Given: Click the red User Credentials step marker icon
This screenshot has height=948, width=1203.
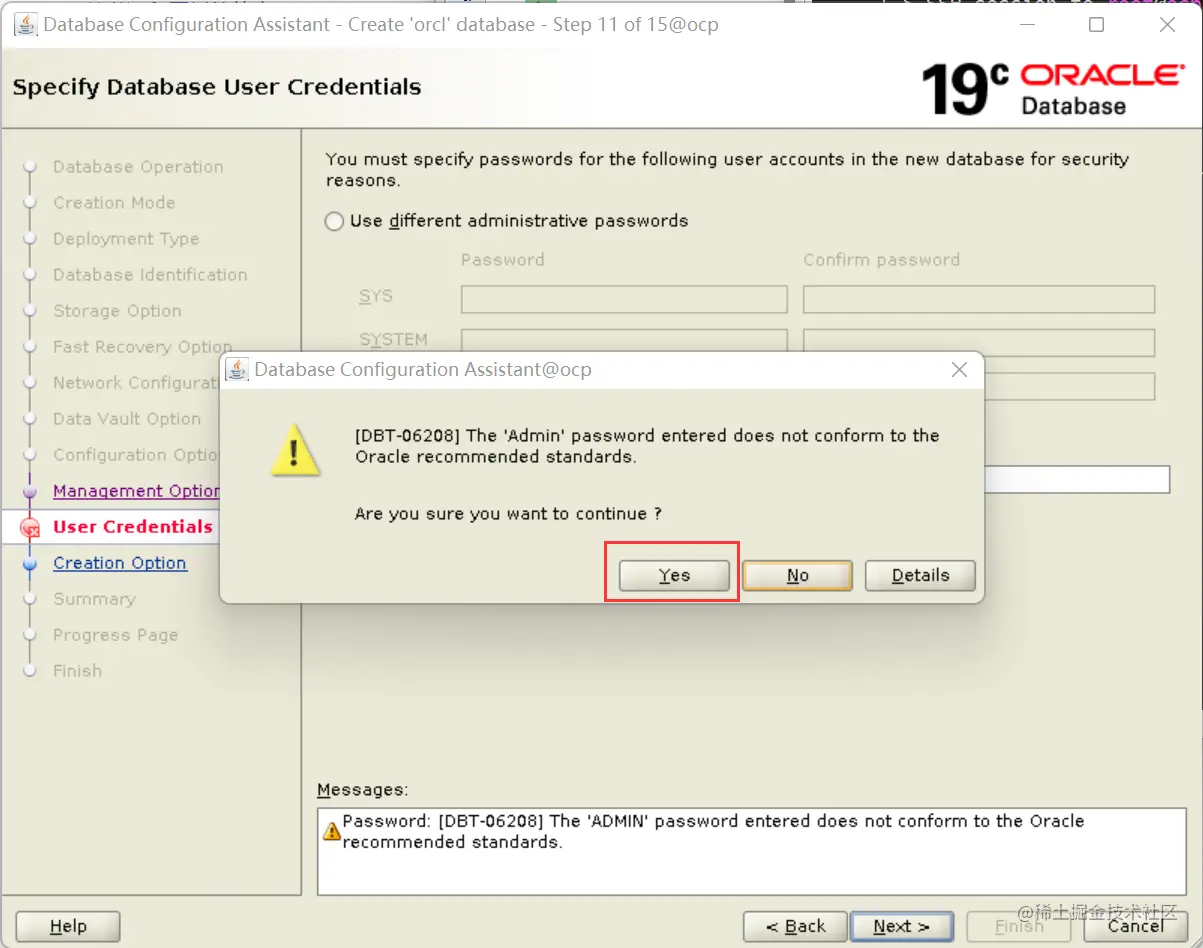Looking at the screenshot, I should [30, 527].
